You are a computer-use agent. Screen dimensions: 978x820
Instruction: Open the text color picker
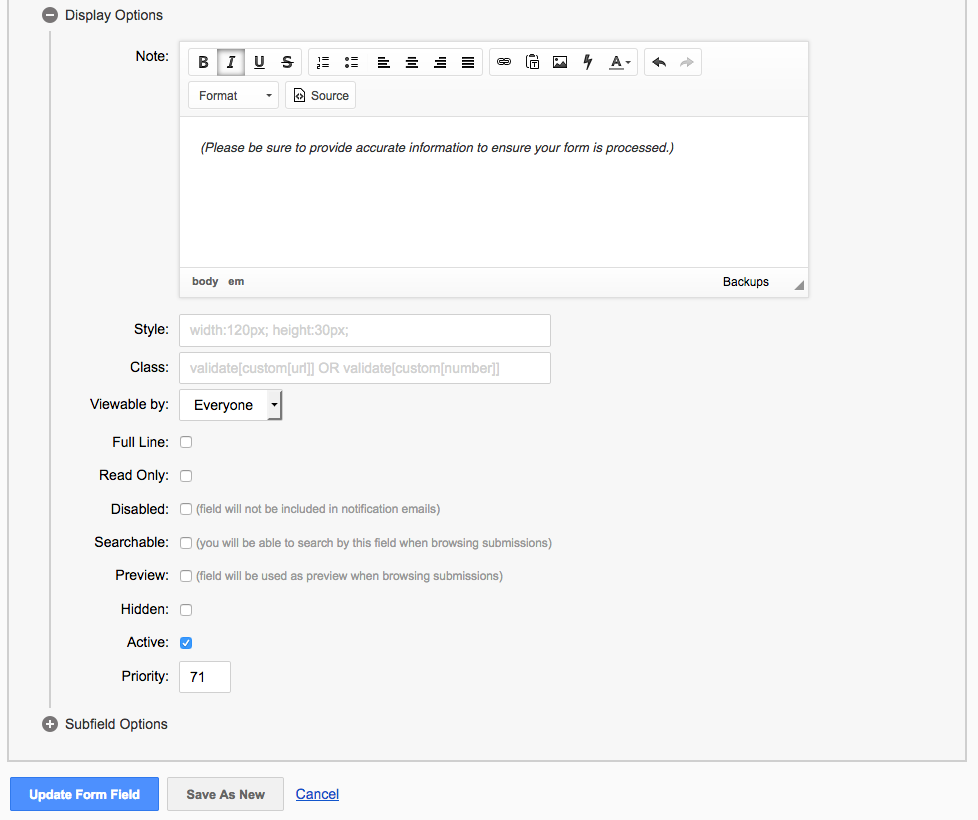(x=620, y=62)
